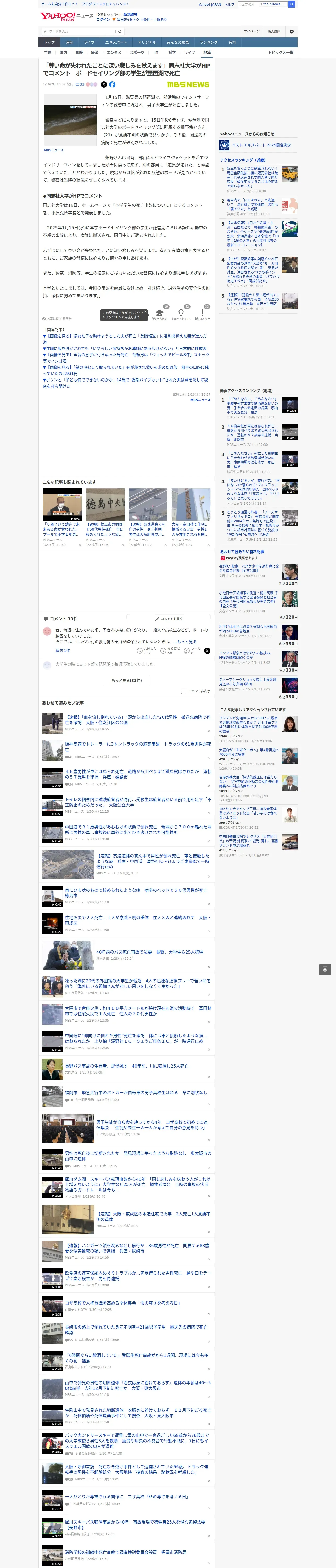Open 長野3人殺傷 paid article

249,568
